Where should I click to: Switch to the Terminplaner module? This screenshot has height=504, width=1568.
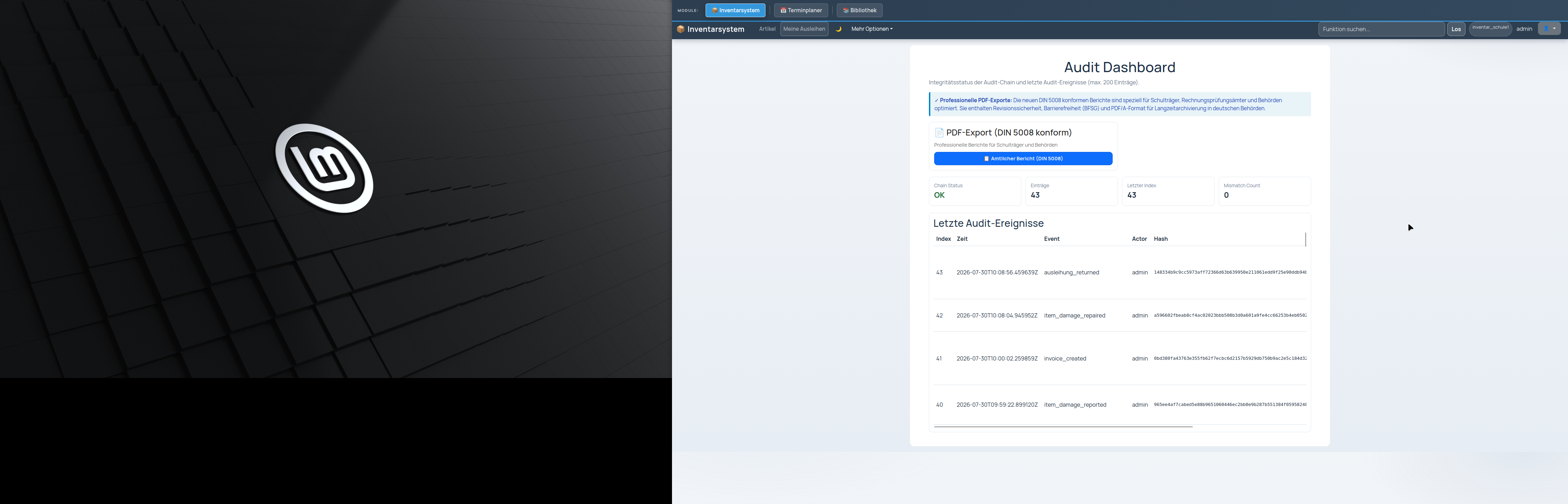click(800, 10)
